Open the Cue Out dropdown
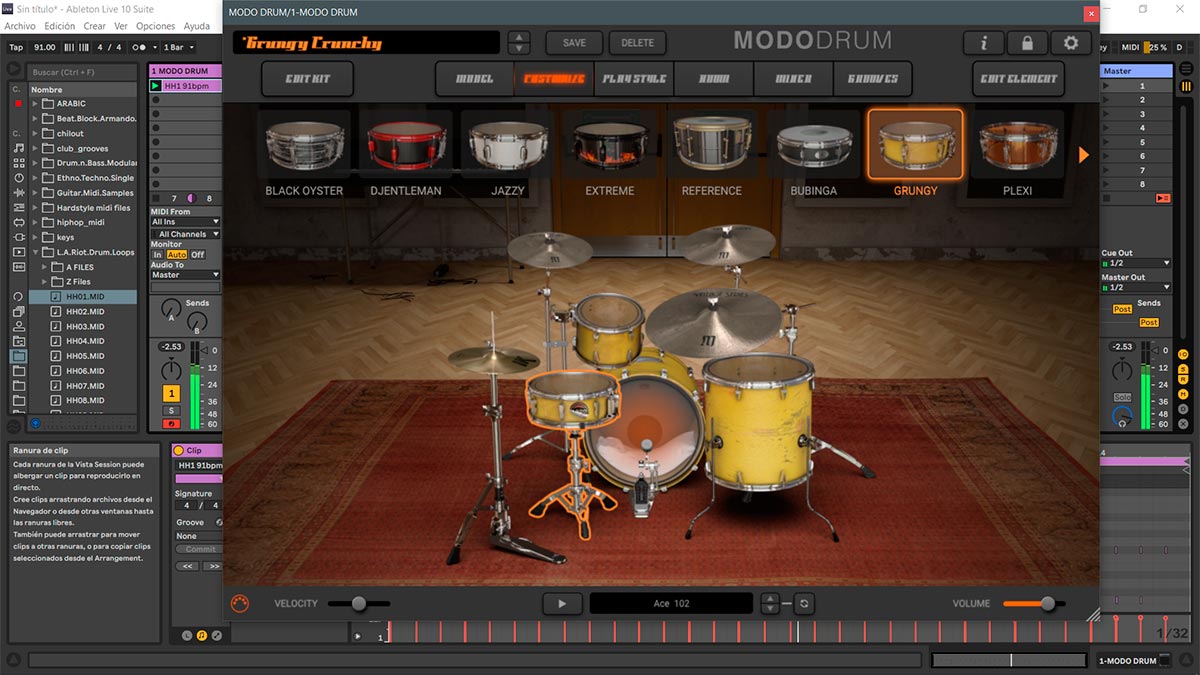This screenshot has width=1200, height=675. (1135, 263)
